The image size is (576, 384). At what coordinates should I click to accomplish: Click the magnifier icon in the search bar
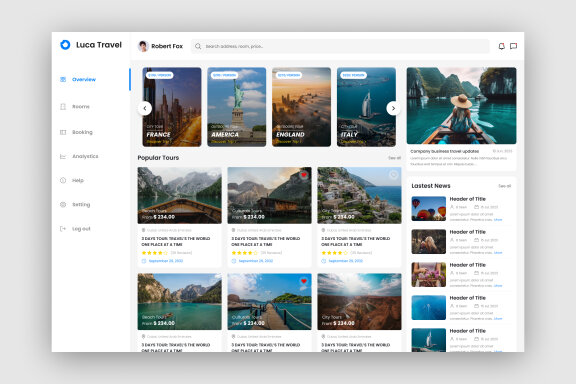198,46
